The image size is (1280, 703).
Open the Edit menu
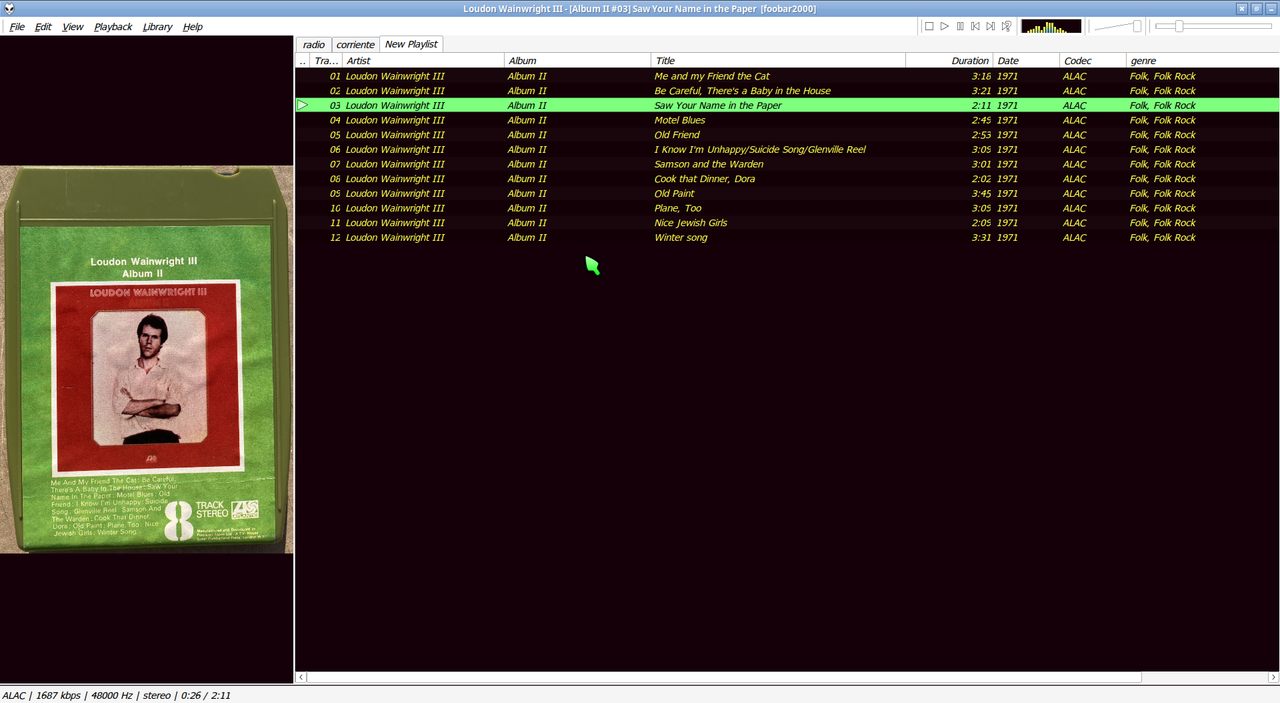pyautogui.click(x=43, y=27)
